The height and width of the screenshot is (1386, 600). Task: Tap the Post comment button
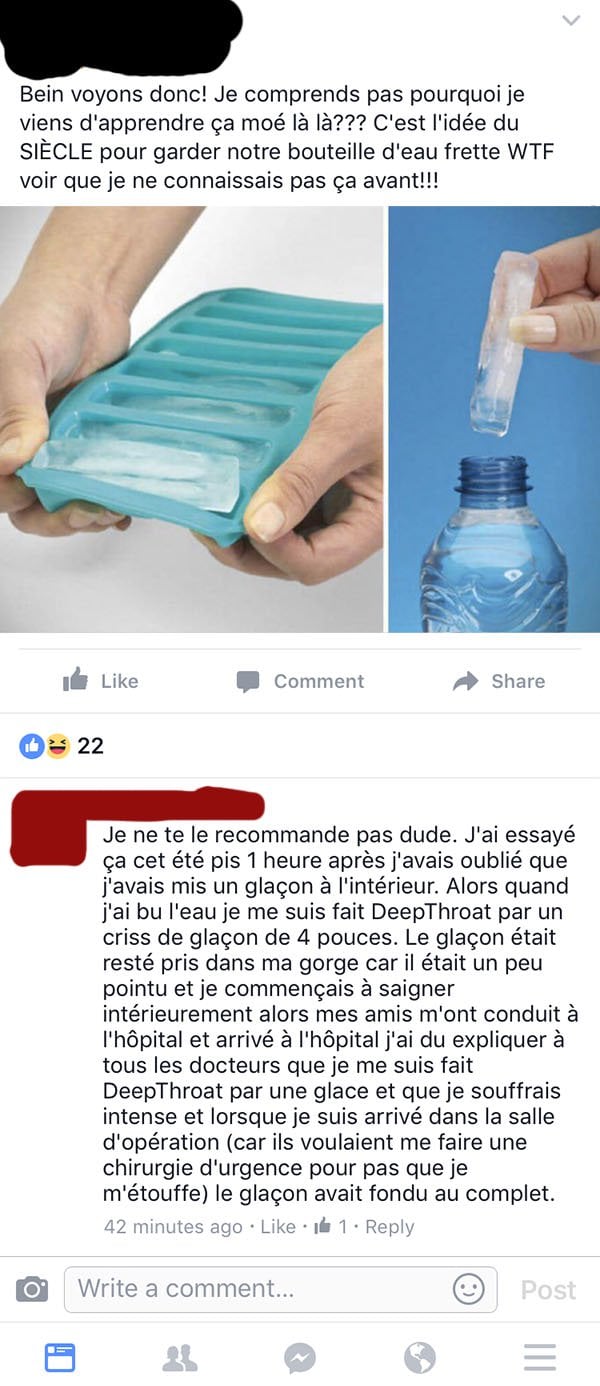point(548,1290)
